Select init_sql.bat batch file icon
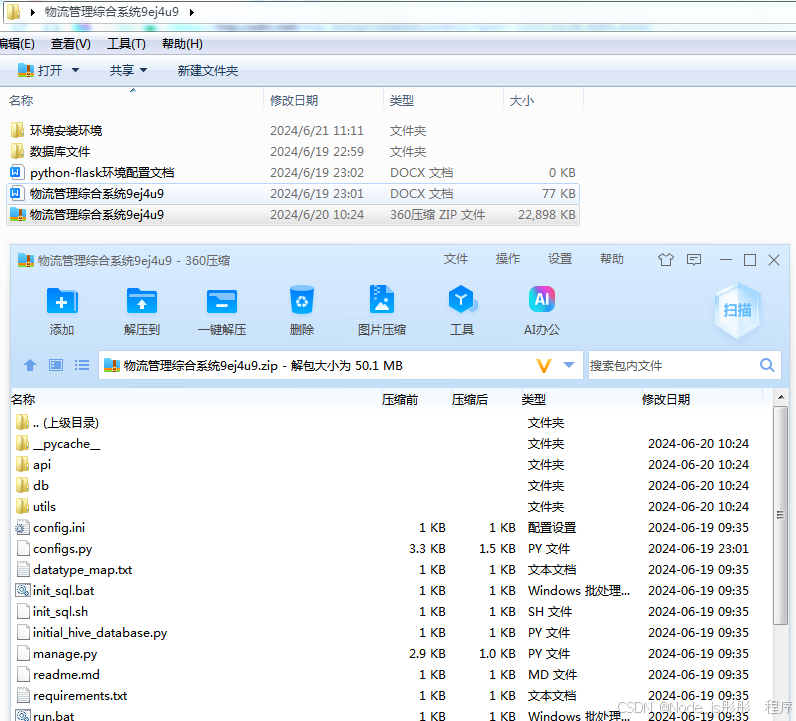Viewport: 796px width, 721px height. (22, 591)
